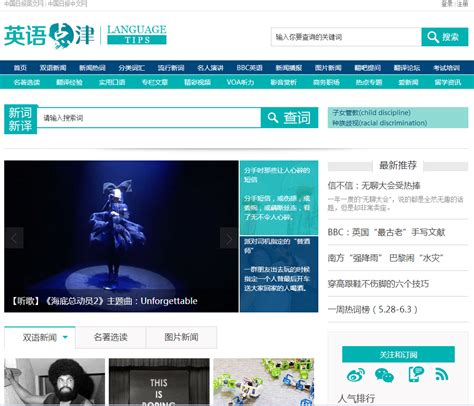
Task: Open 图片新闻 in the top navigation bar
Action: [x=328, y=68]
